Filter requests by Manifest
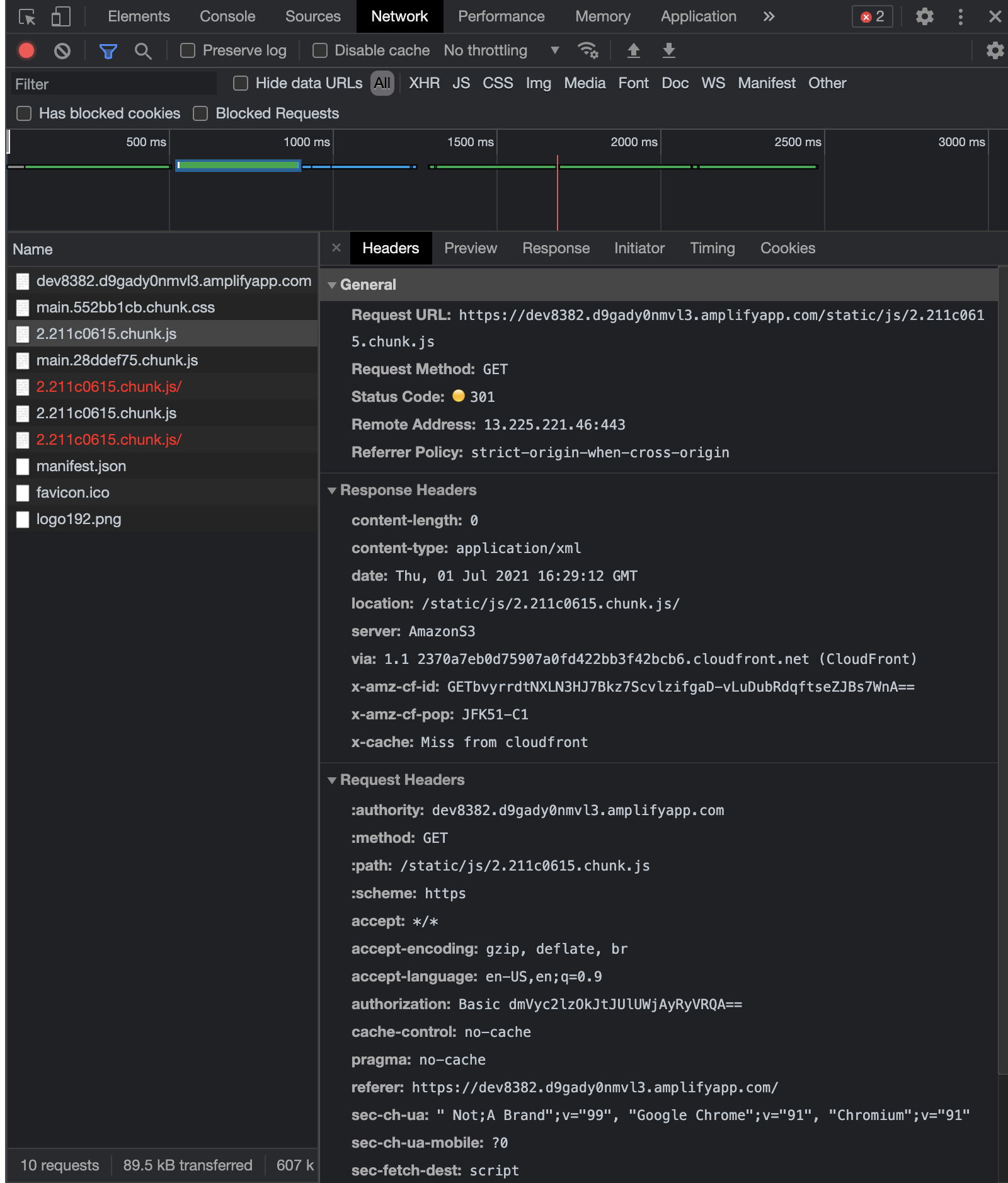 pyautogui.click(x=767, y=83)
